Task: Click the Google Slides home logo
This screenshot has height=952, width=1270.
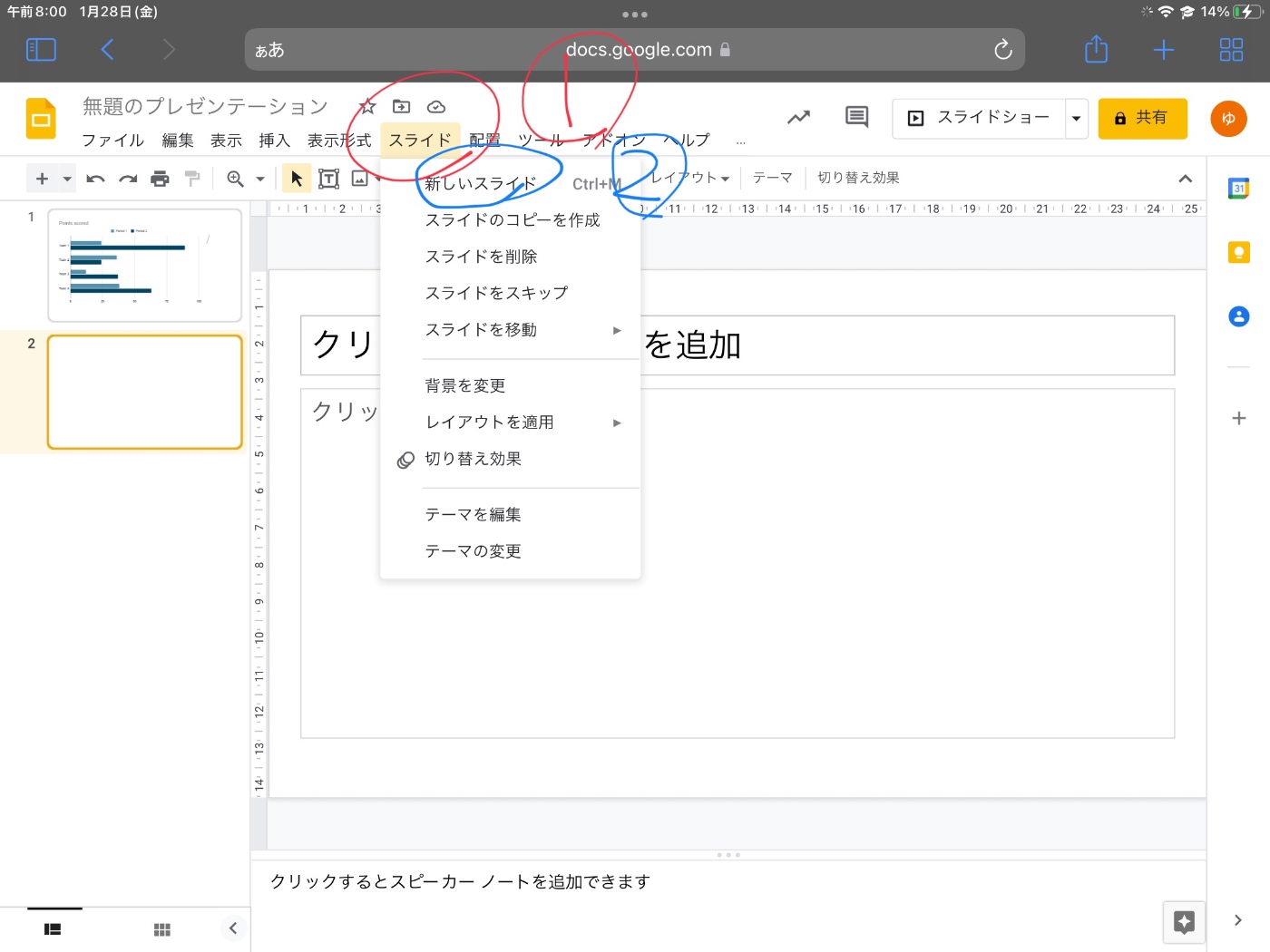Action: coord(41,119)
